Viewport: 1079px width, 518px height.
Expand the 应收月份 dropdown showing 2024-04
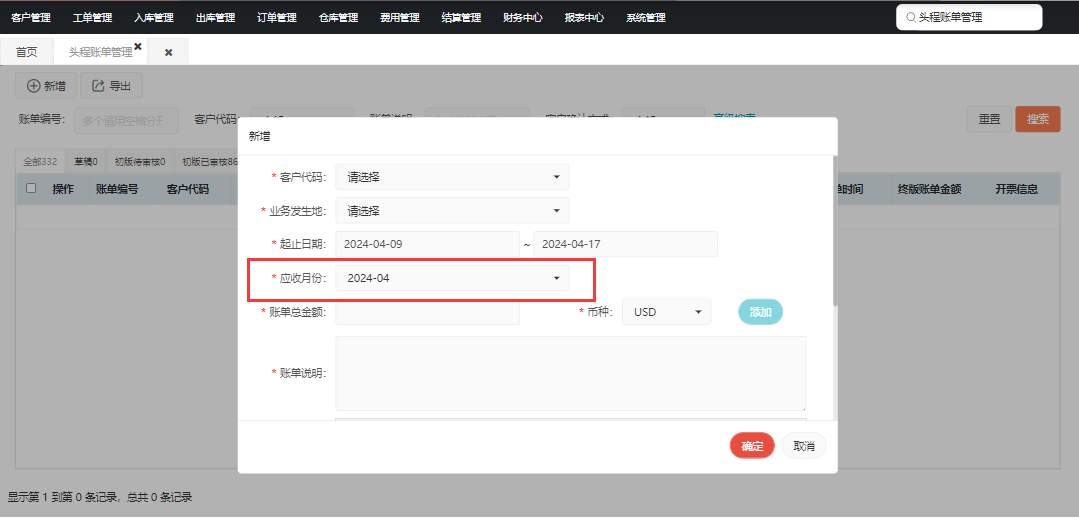tap(452, 278)
